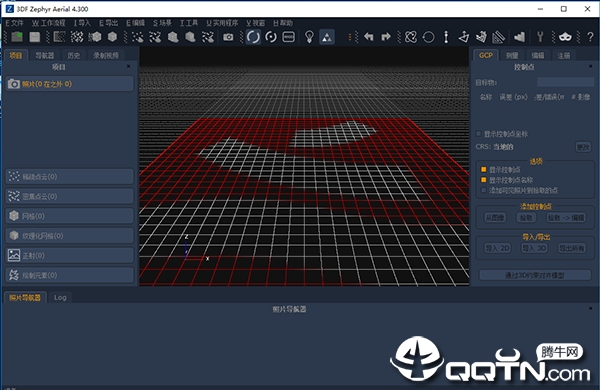Expand the 稀疏点云(0) project section
This screenshot has height=390, width=600.
pyautogui.click(x=70, y=176)
